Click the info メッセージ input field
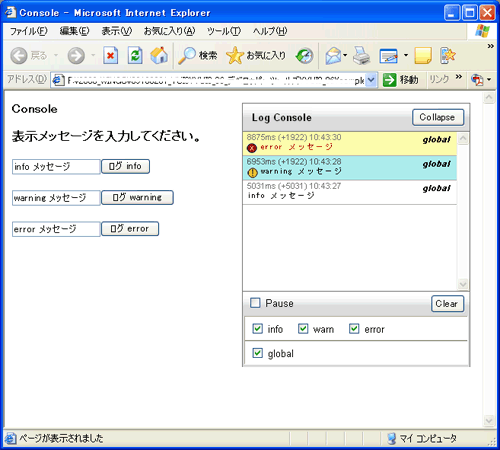The image size is (500, 450). [x=56, y=167]
